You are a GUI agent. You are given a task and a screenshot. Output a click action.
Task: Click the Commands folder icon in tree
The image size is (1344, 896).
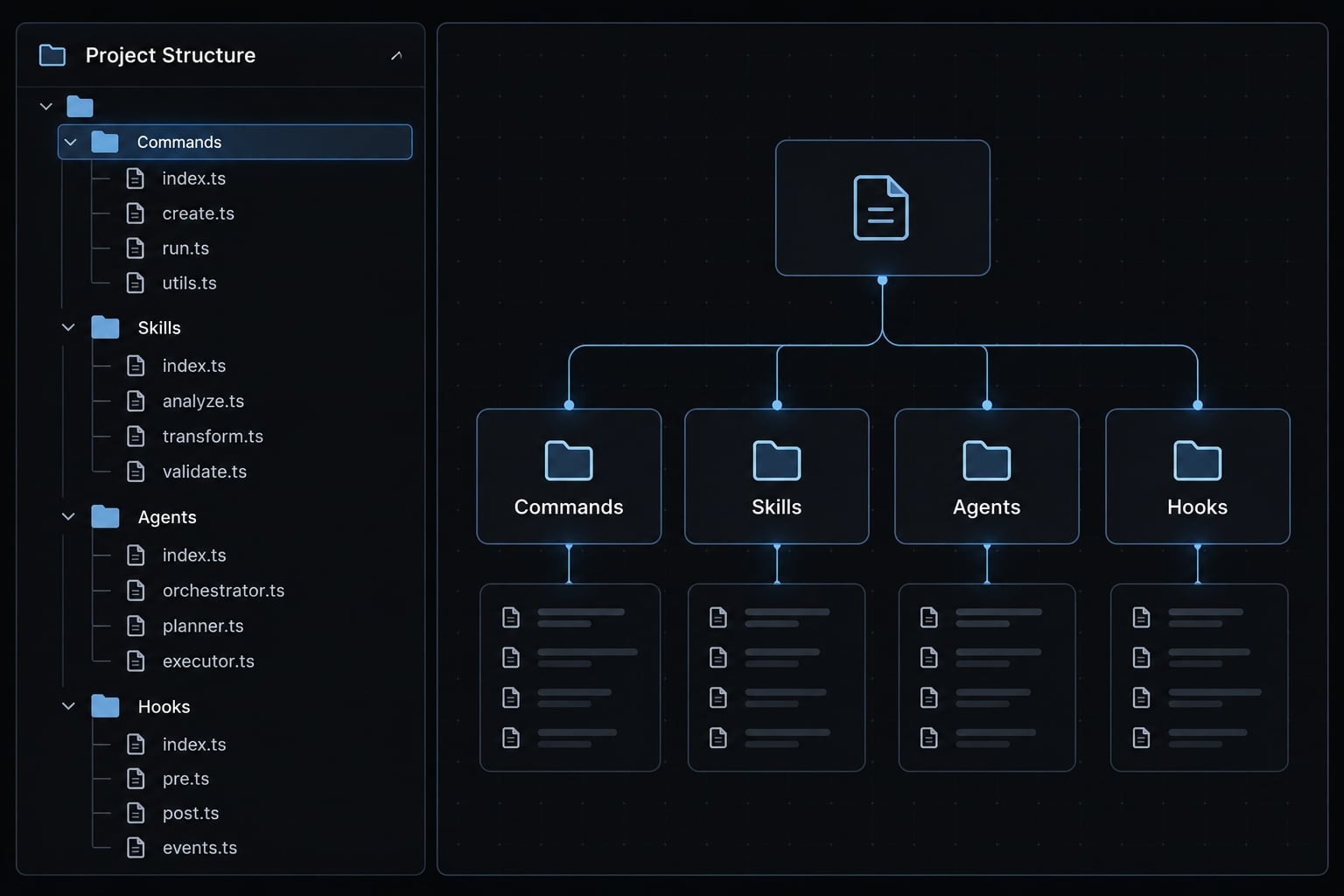105,142
